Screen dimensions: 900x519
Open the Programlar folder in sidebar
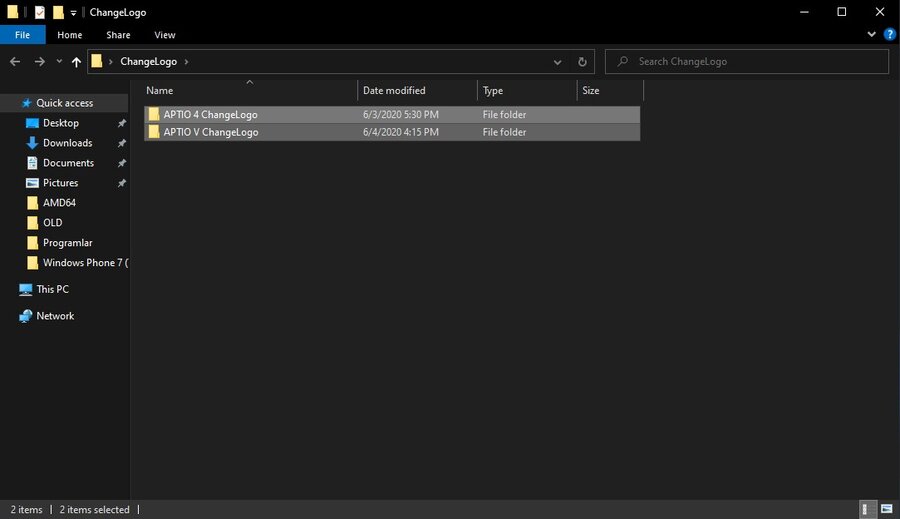67,243
